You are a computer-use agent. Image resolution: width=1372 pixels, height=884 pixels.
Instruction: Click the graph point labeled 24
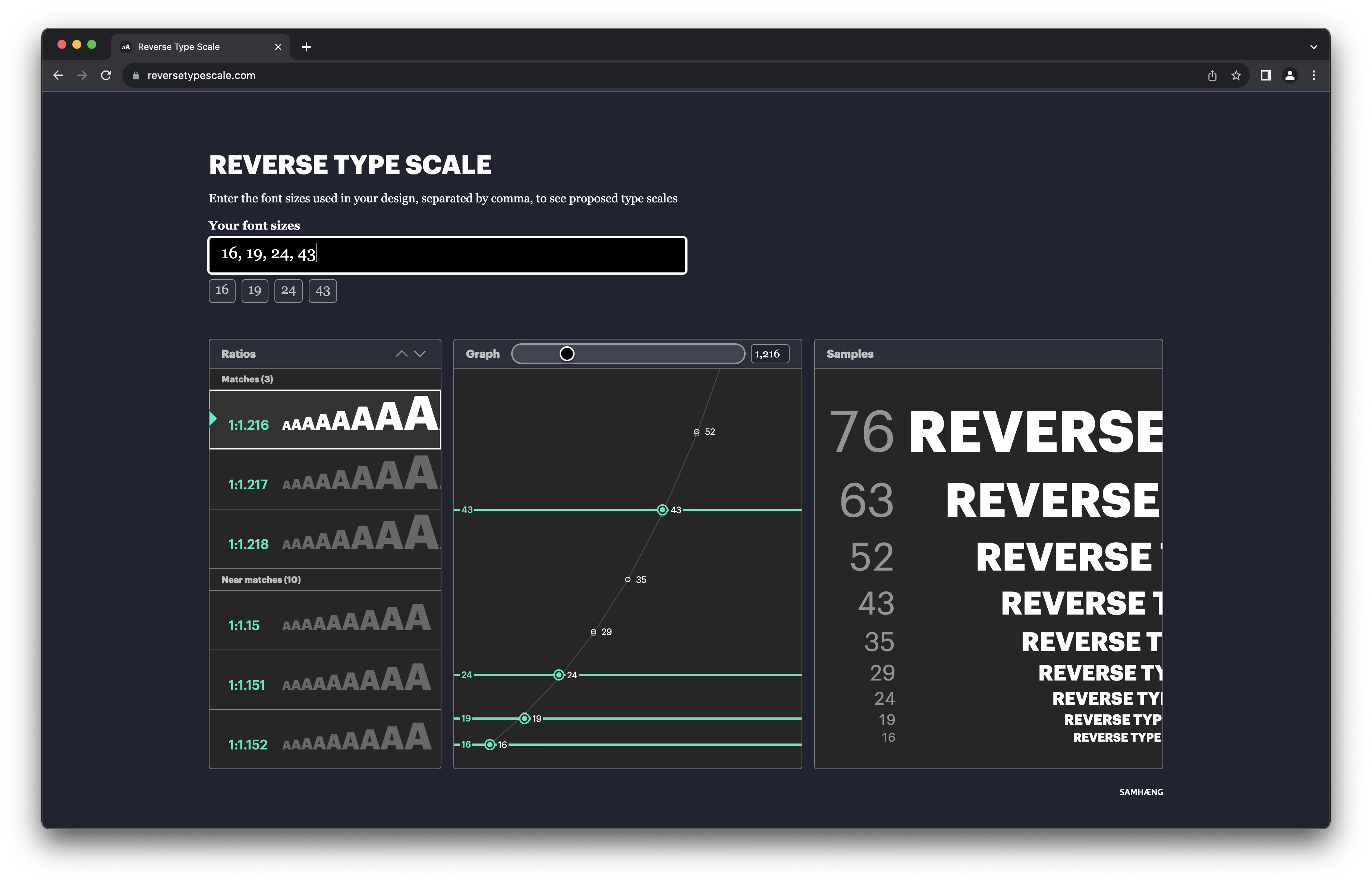pyautogui.click(x=558, y=675)
